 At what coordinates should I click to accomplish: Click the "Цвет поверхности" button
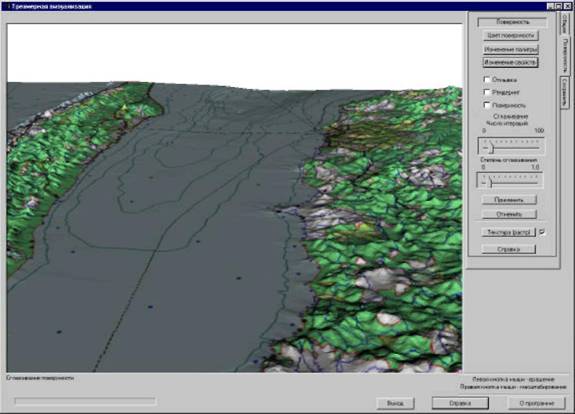510,36
